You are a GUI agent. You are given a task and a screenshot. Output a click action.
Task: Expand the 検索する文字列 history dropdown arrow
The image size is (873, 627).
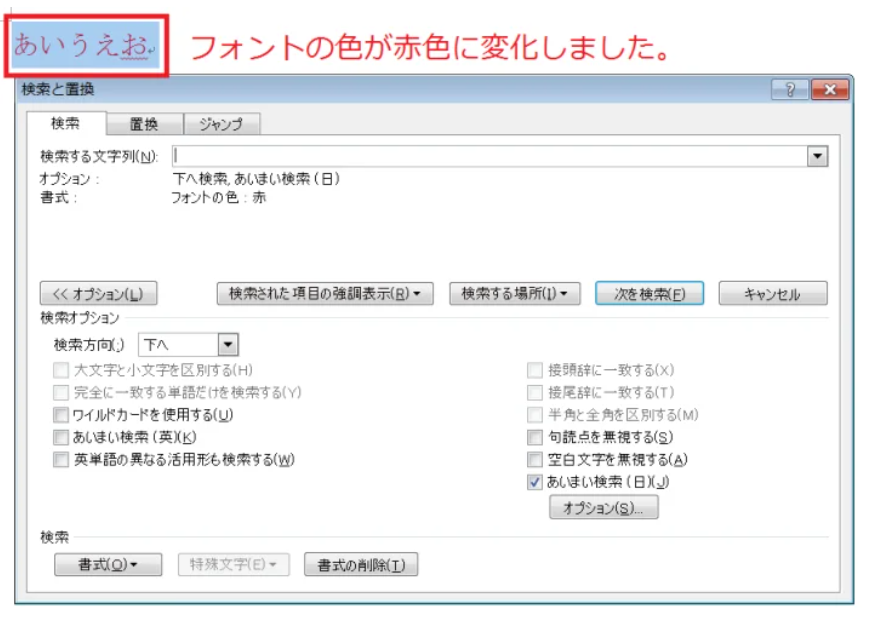pos(818,156)
